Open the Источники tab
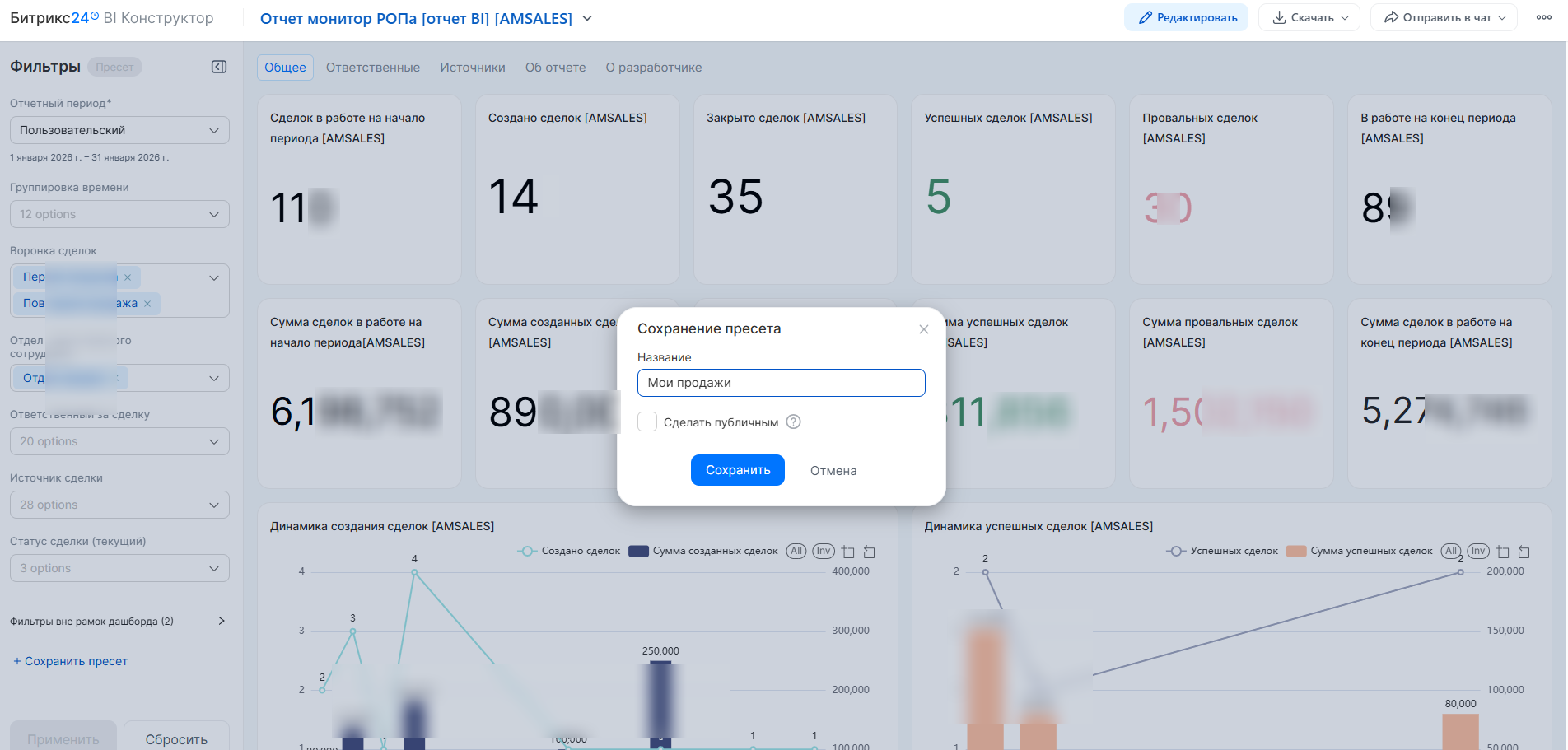 click(472, 68)
